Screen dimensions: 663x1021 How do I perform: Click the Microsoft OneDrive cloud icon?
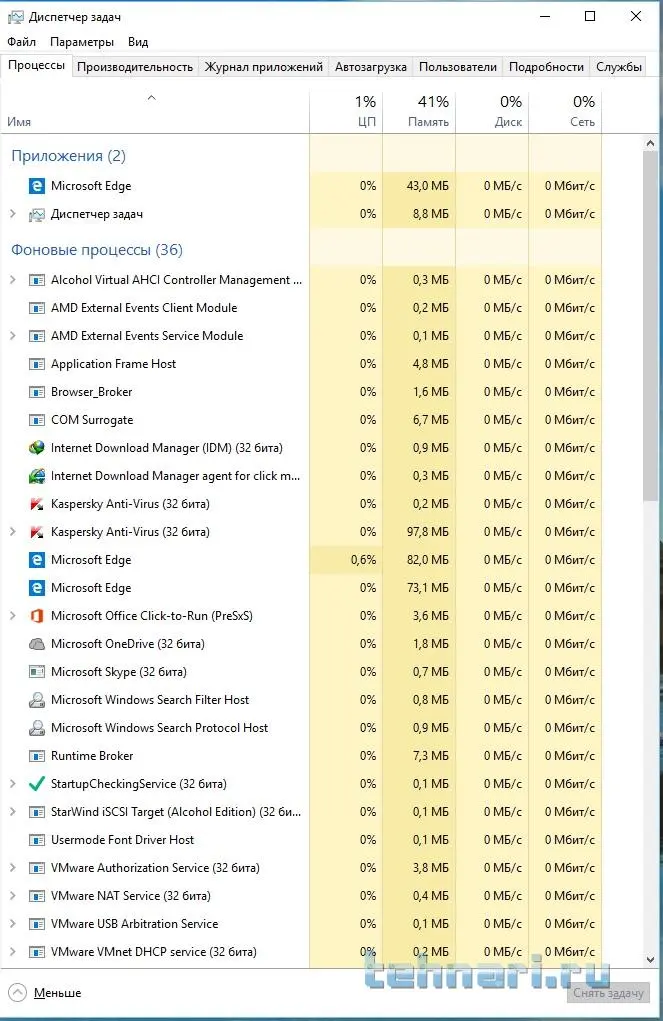pyautogui.click(x=37, y=644)
